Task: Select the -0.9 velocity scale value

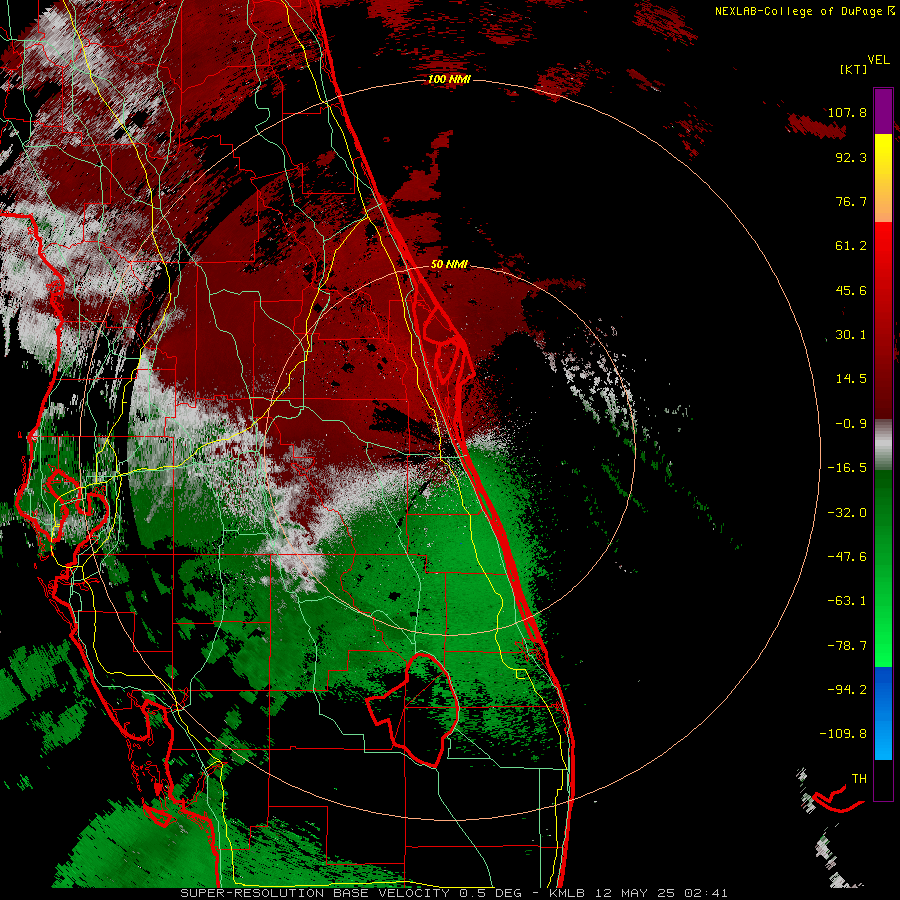Action: (x=851, y=424)
